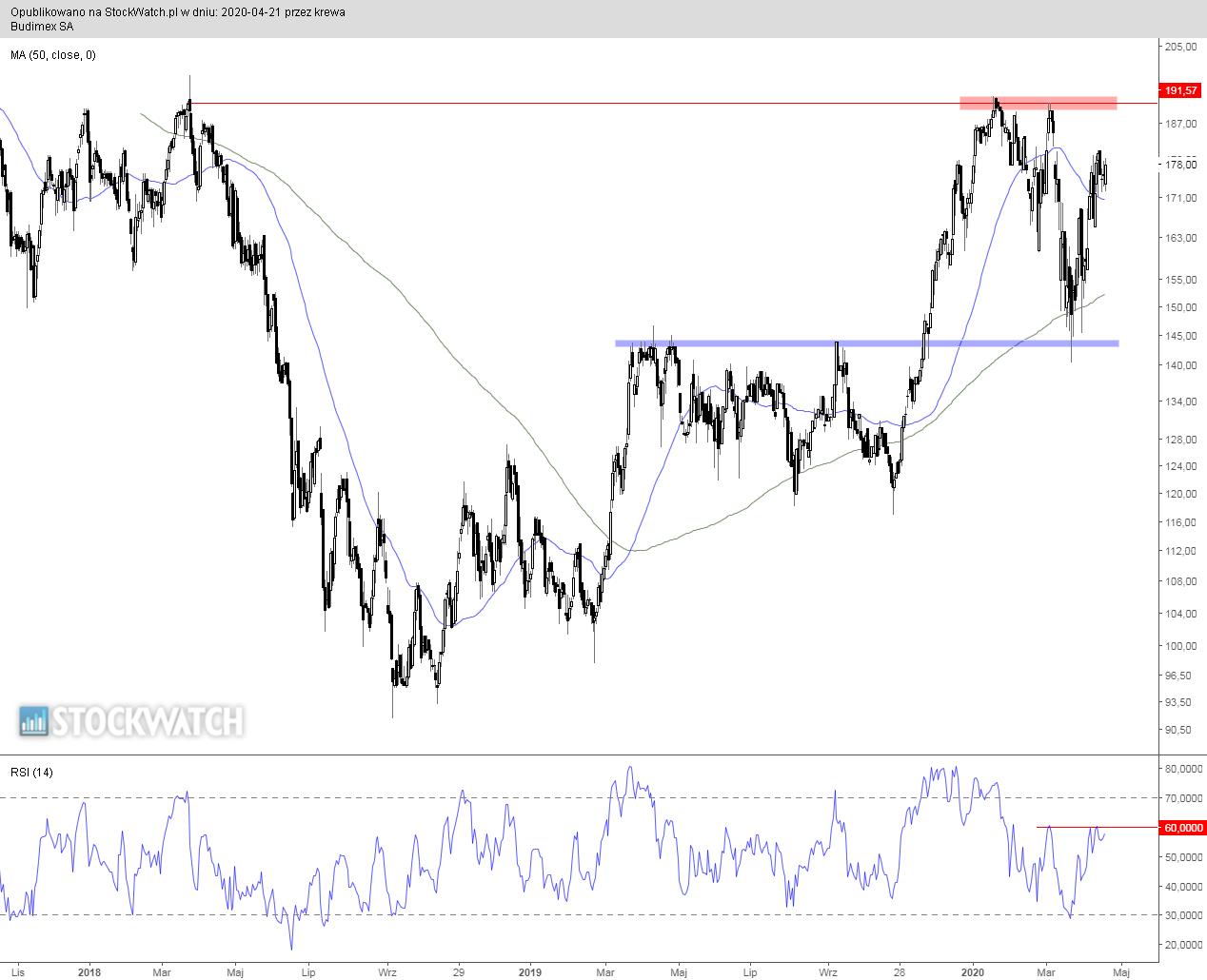Click the 90,50 price axis label
Image resolution: width=1207 pixels, height=980 pixels.
coord(1177,730)
